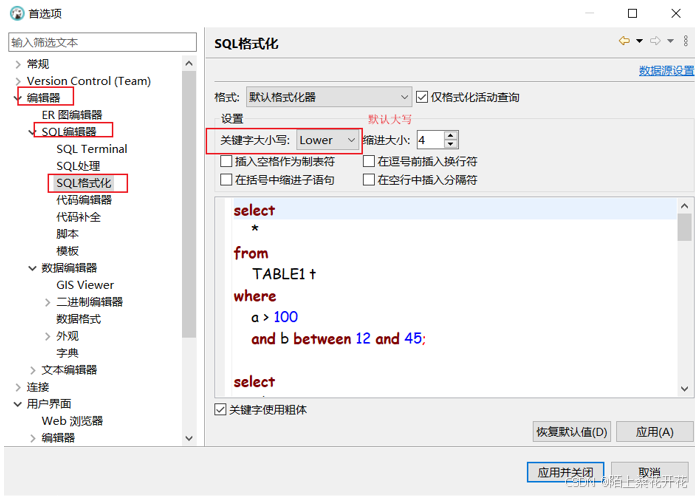Click tree panel scrollbar down arrow
This screenshot has width=695, height=496.
(189, 438)
